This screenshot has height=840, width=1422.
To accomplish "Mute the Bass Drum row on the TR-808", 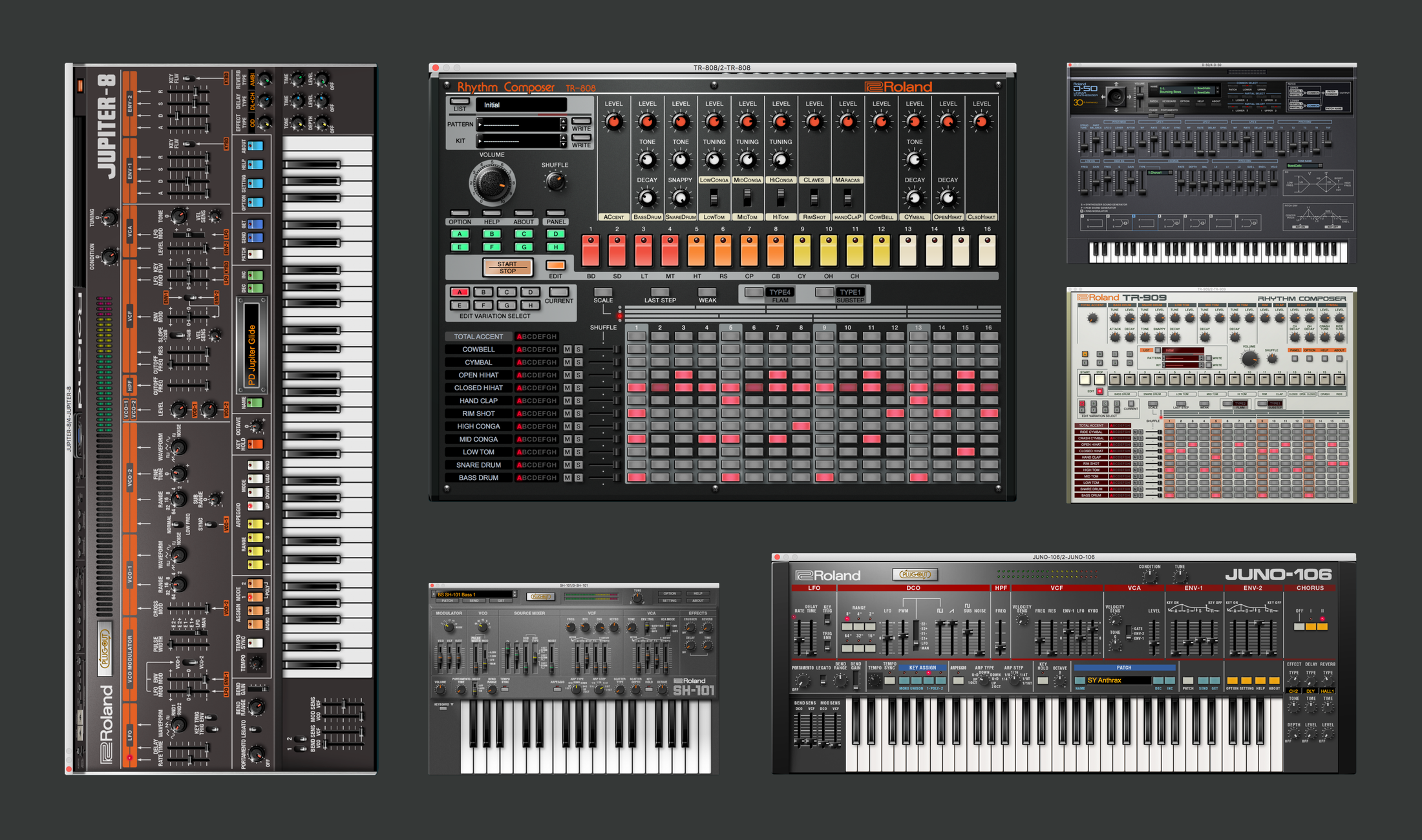I will [568, 478].
